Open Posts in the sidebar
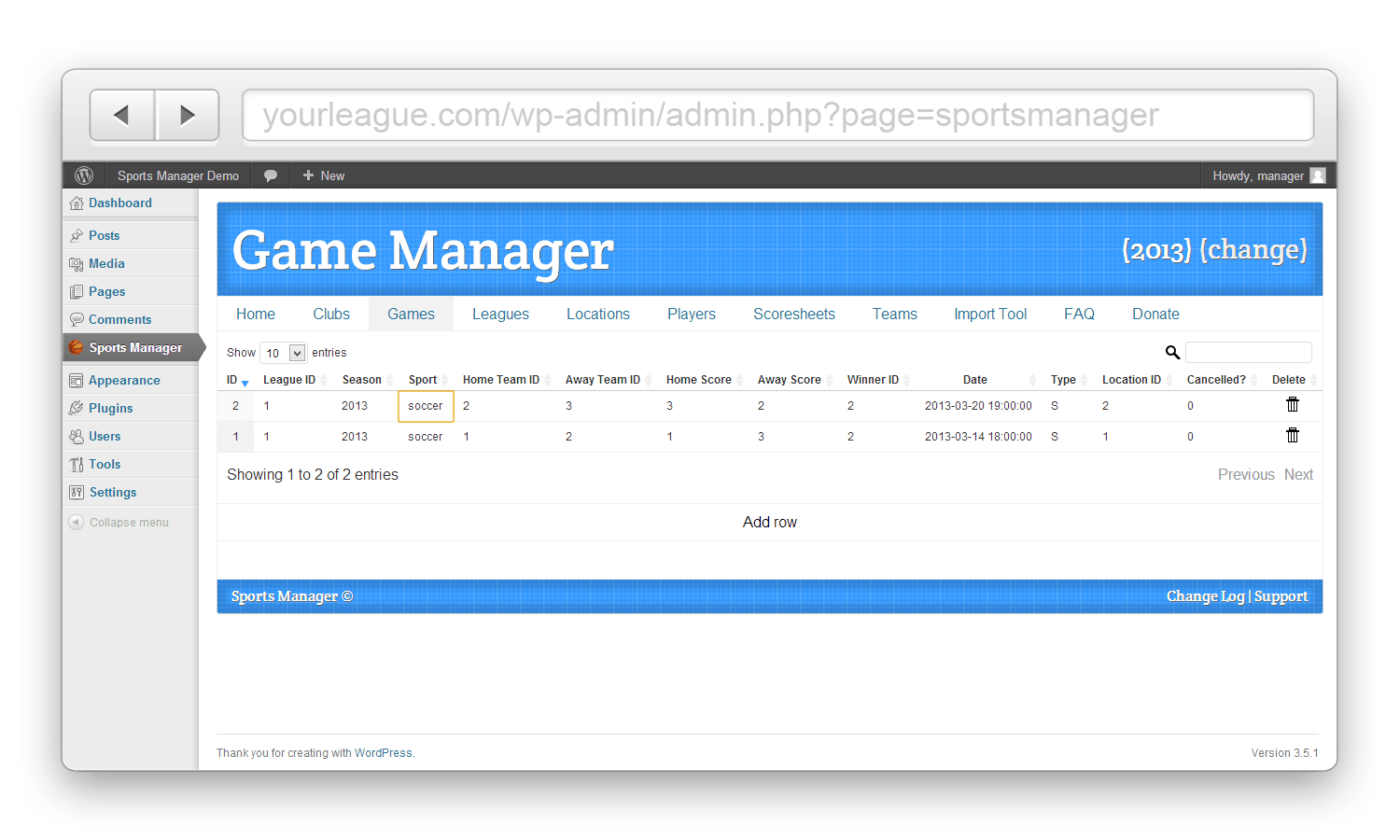 pyautogui.click(x=104, y=235)
